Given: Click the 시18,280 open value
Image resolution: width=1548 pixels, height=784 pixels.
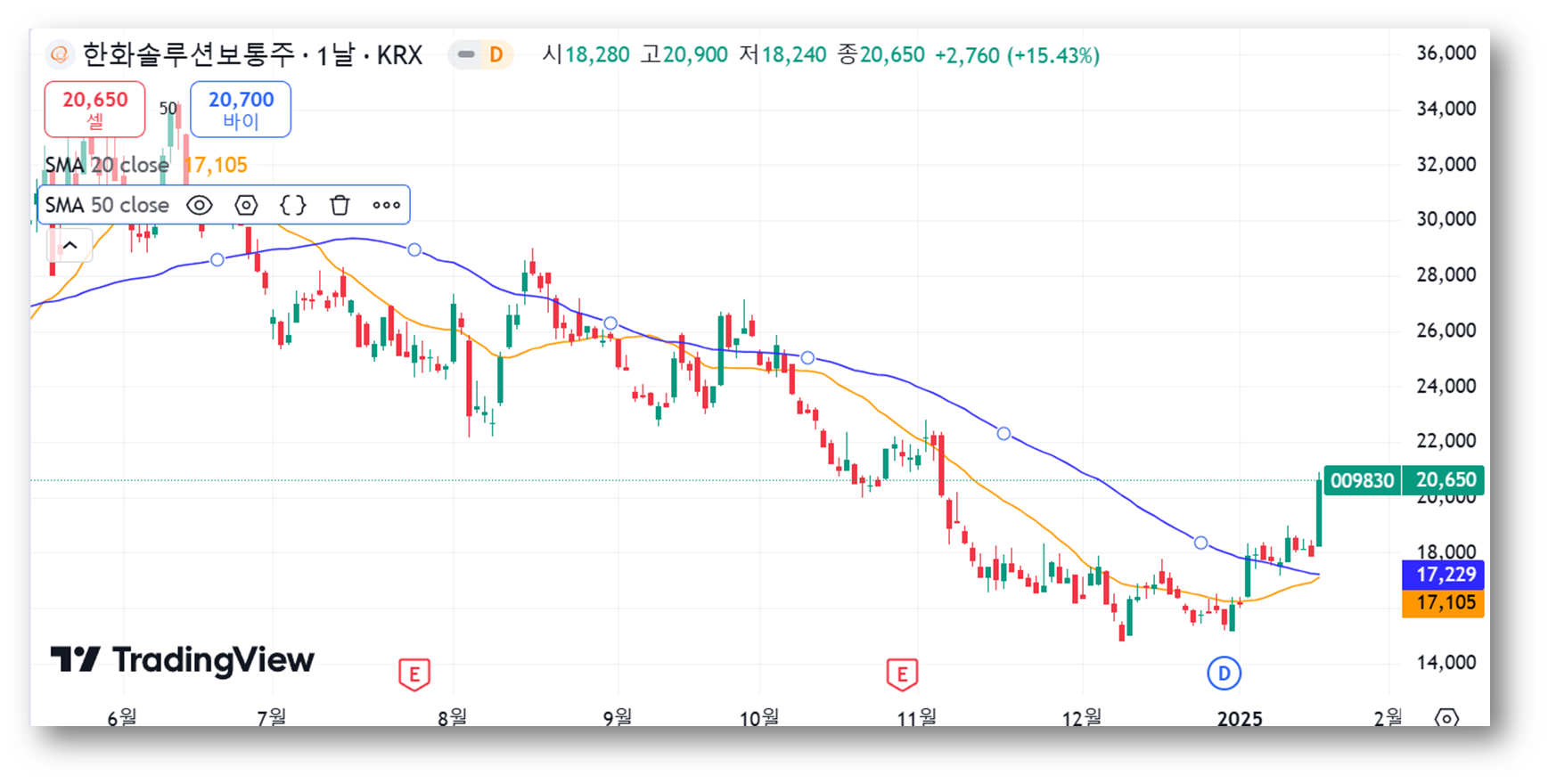Looking at the screenshot, I should tap(586, 55).
